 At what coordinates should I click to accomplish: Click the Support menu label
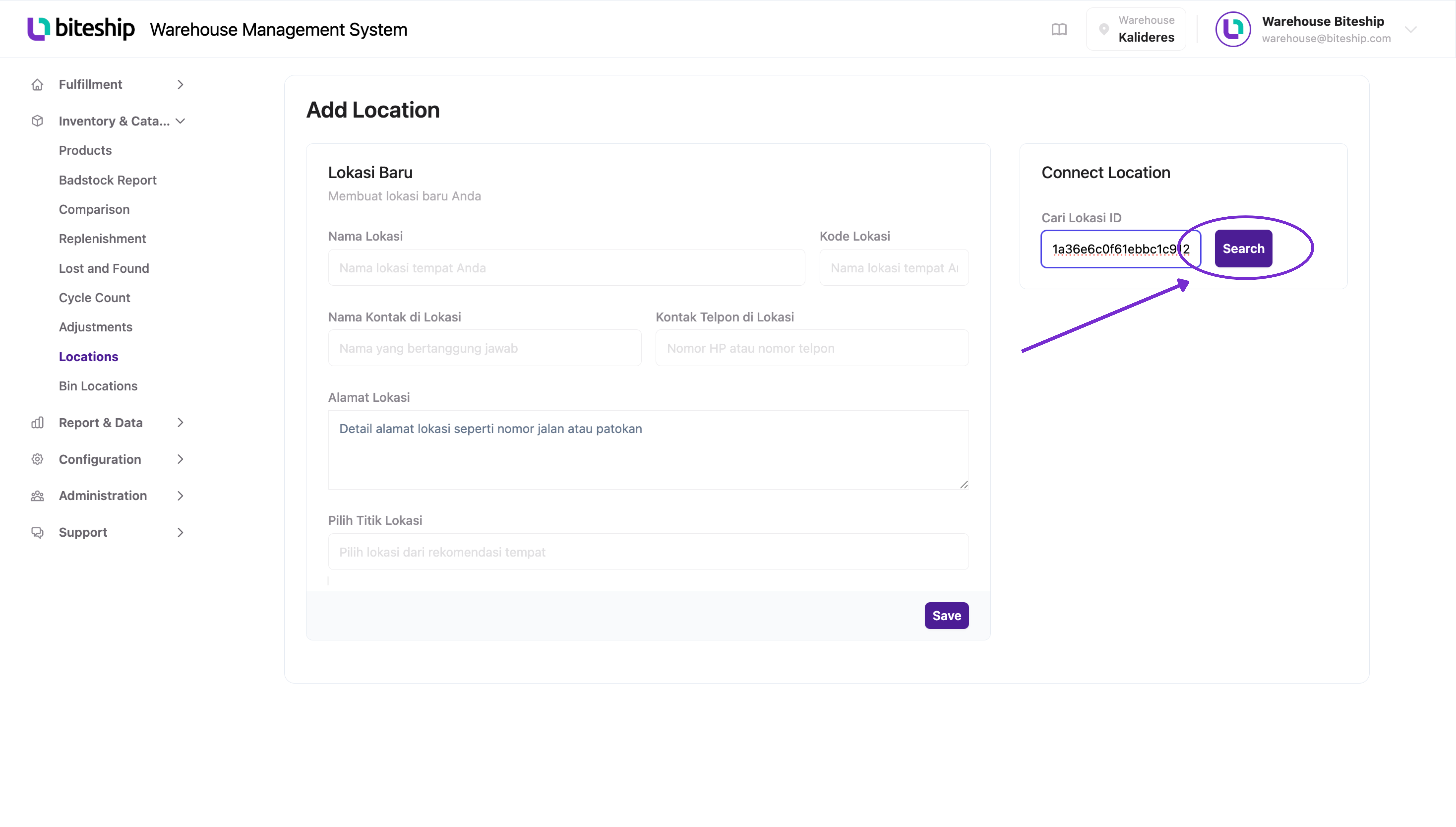coord(83,532)
